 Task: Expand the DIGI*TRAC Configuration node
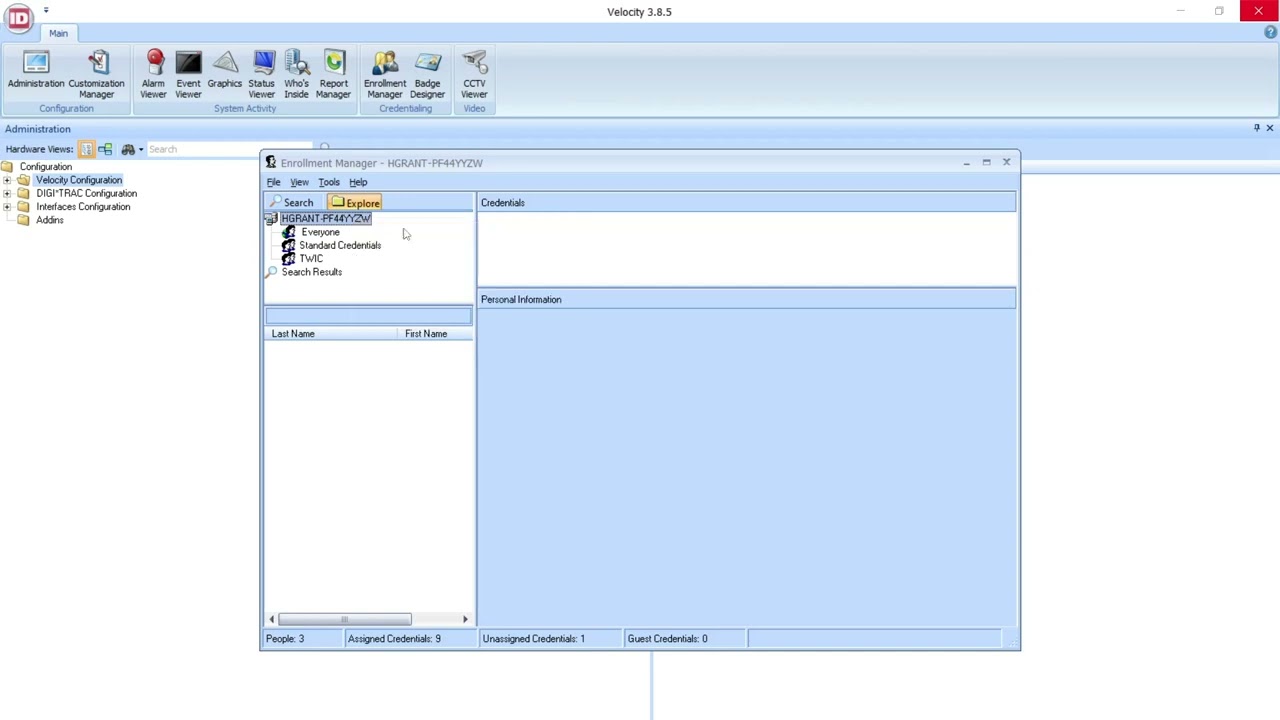tap(7, 193)
